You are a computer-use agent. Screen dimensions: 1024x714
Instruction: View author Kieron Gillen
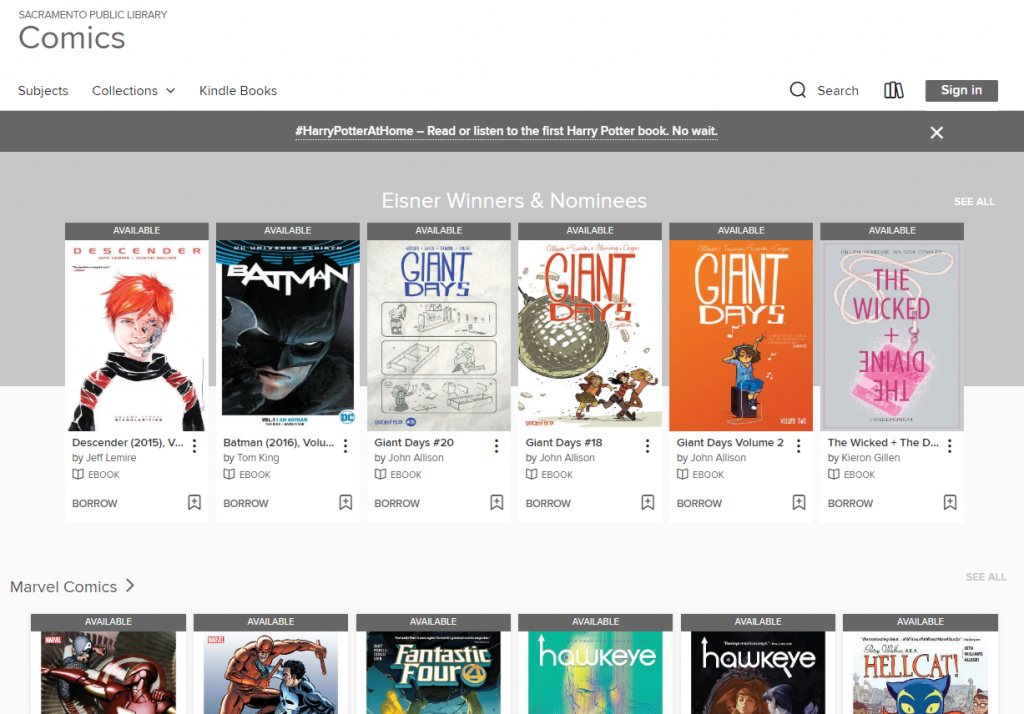tap(871, 458)
